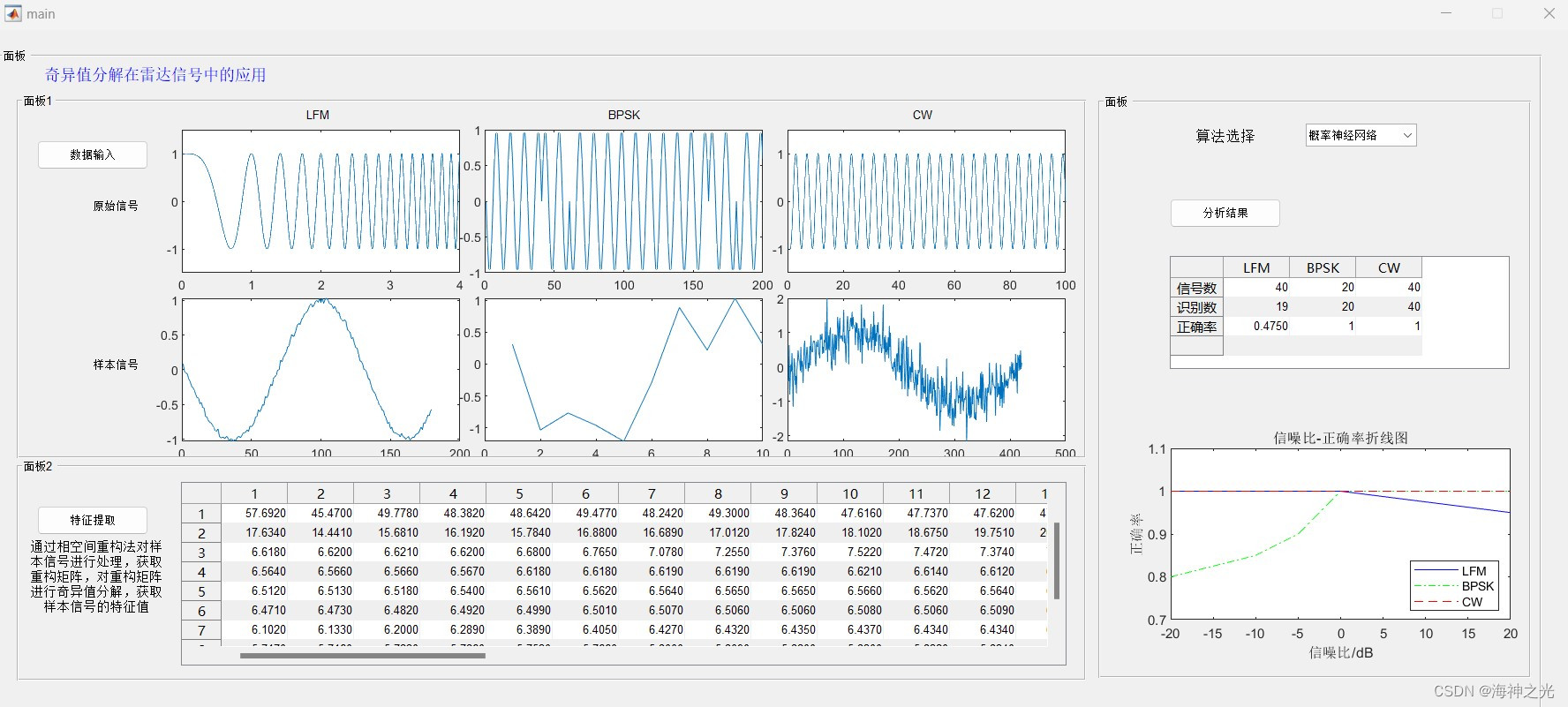The image size is (1568, 707).
Task: Click the horizontal scrollbar of the feature table
Action: pyautogui.click(x=362, y=656)
